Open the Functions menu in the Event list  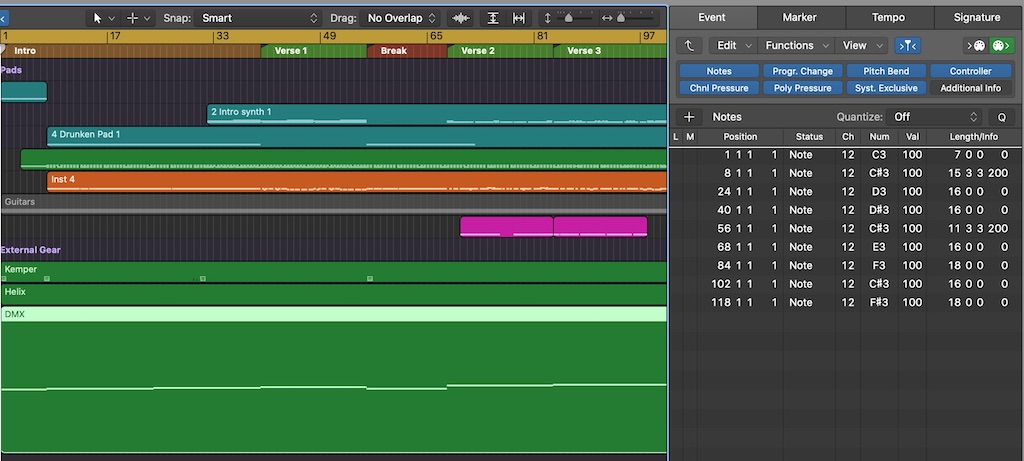(x=796, y=46)
